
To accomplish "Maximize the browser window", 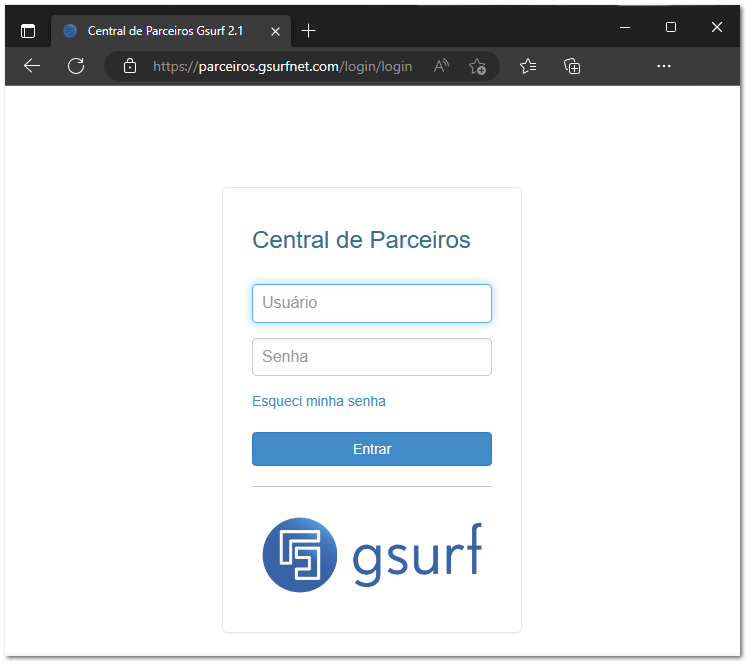I will pyautogui.click(x=671, y=27).
